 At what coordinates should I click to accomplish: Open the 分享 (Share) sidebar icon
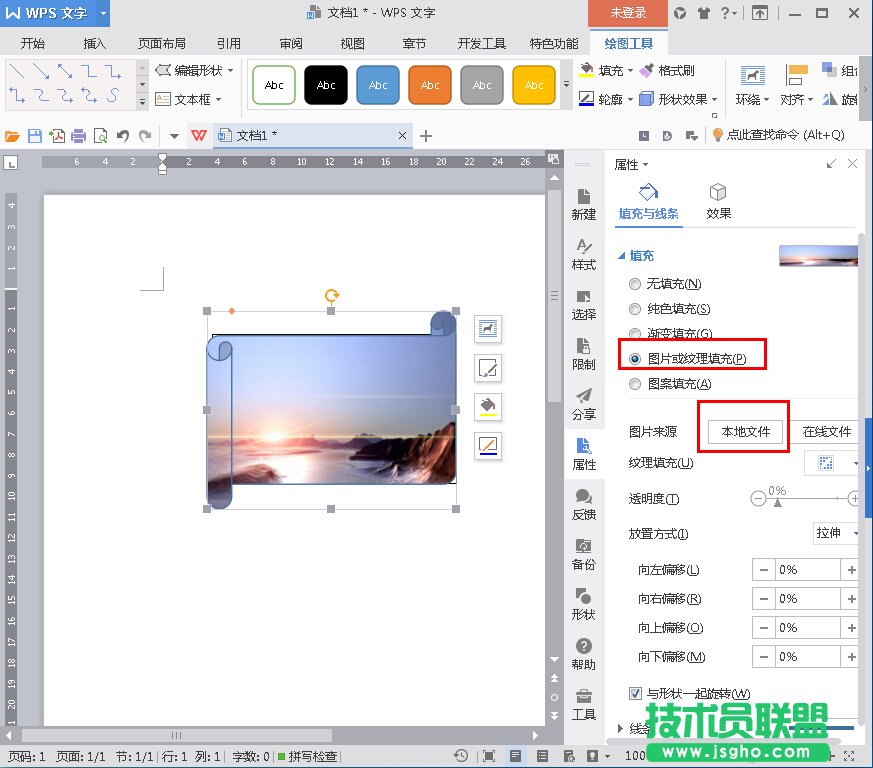pos(584,404)
